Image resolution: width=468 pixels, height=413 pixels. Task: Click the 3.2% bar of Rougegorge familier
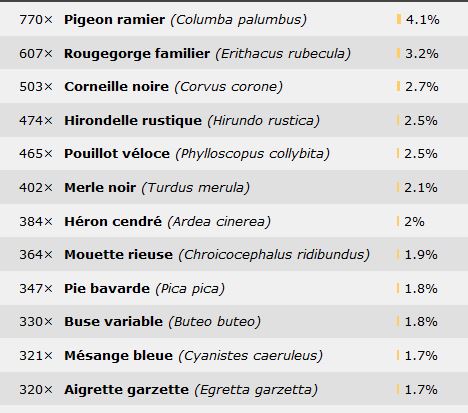tap(398, 53)
